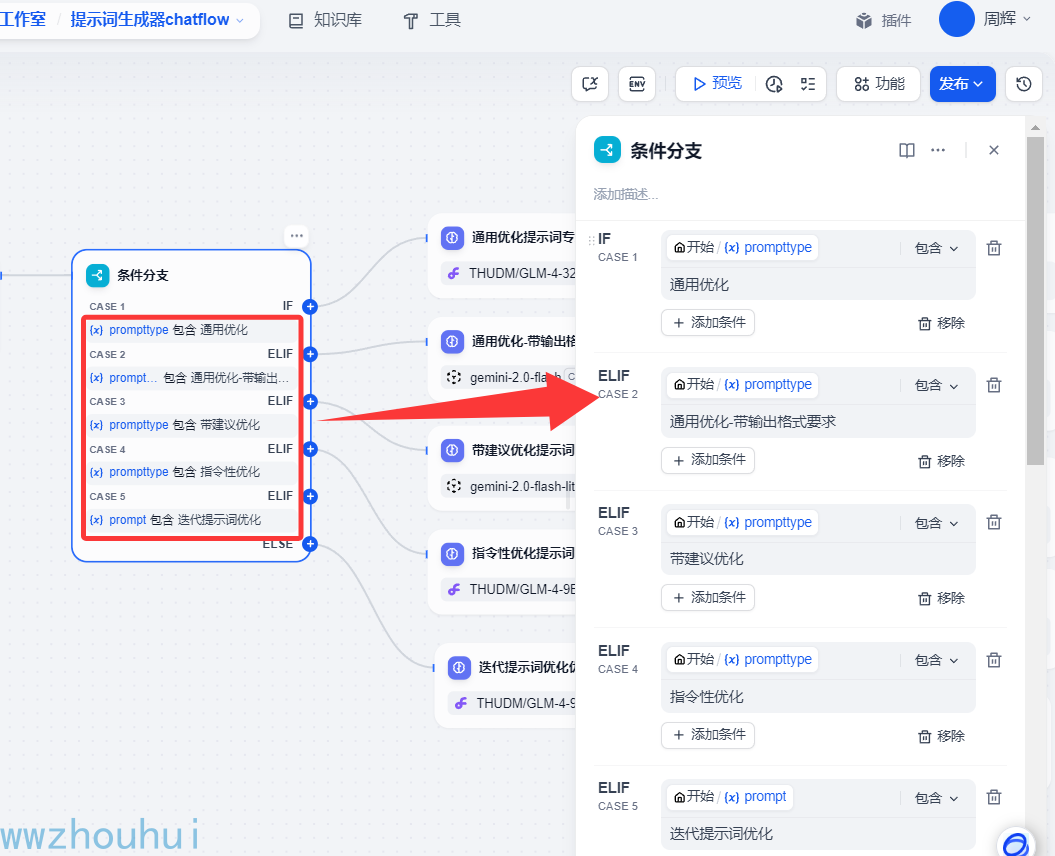Click plus handle on CASE 5 ELIF branch
This screenshot has width=1055, height=856.
(x=310, y=497)
